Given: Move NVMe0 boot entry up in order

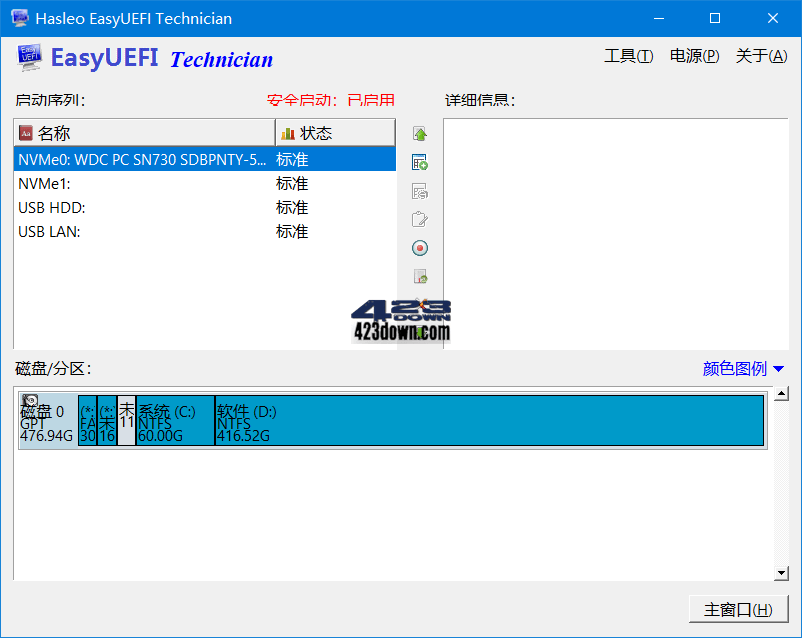Looking at the screenshot, I should click(420, 132).
